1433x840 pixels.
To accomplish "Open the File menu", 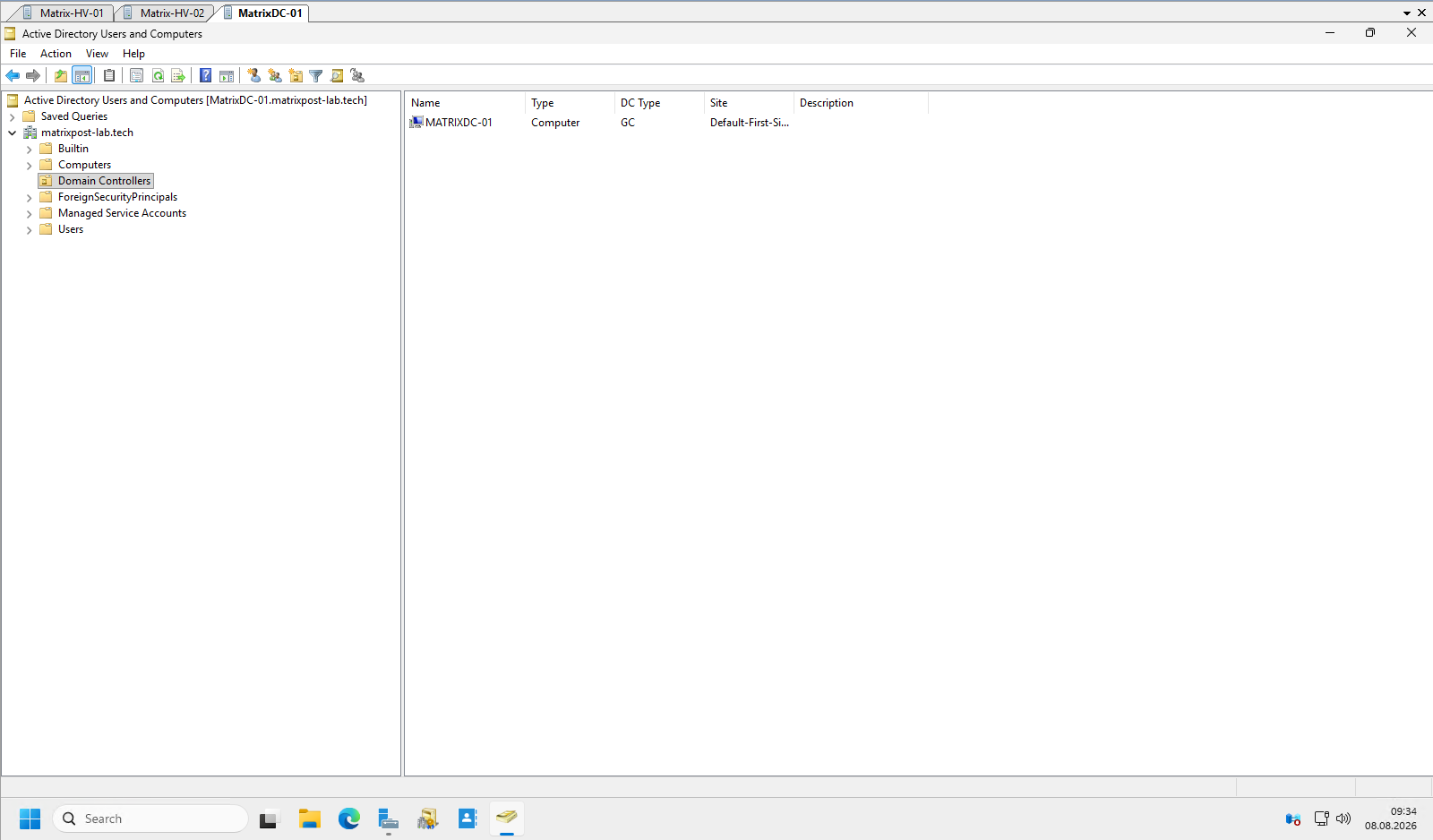I will [18, 54].
